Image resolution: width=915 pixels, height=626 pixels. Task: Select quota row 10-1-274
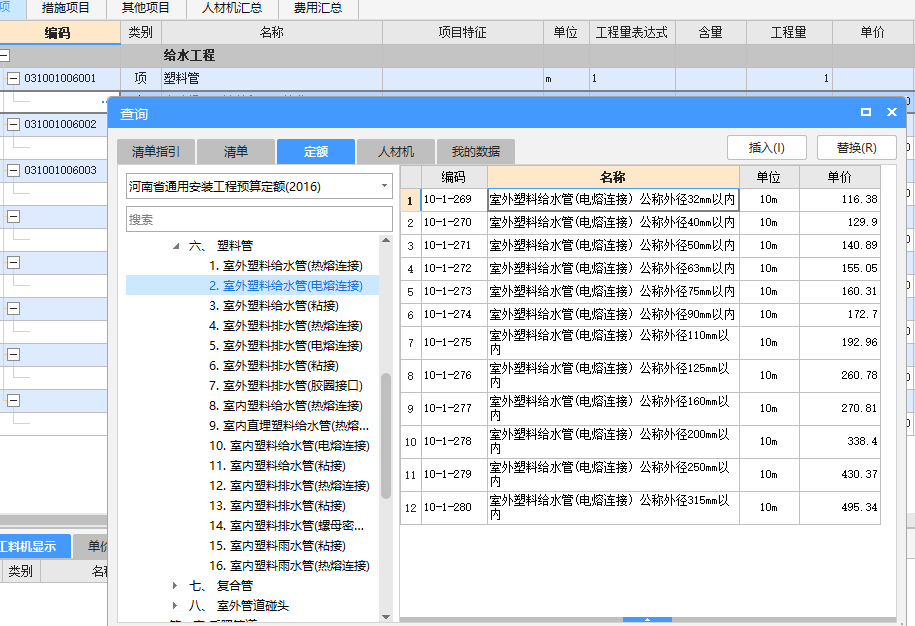click(640, 314)
